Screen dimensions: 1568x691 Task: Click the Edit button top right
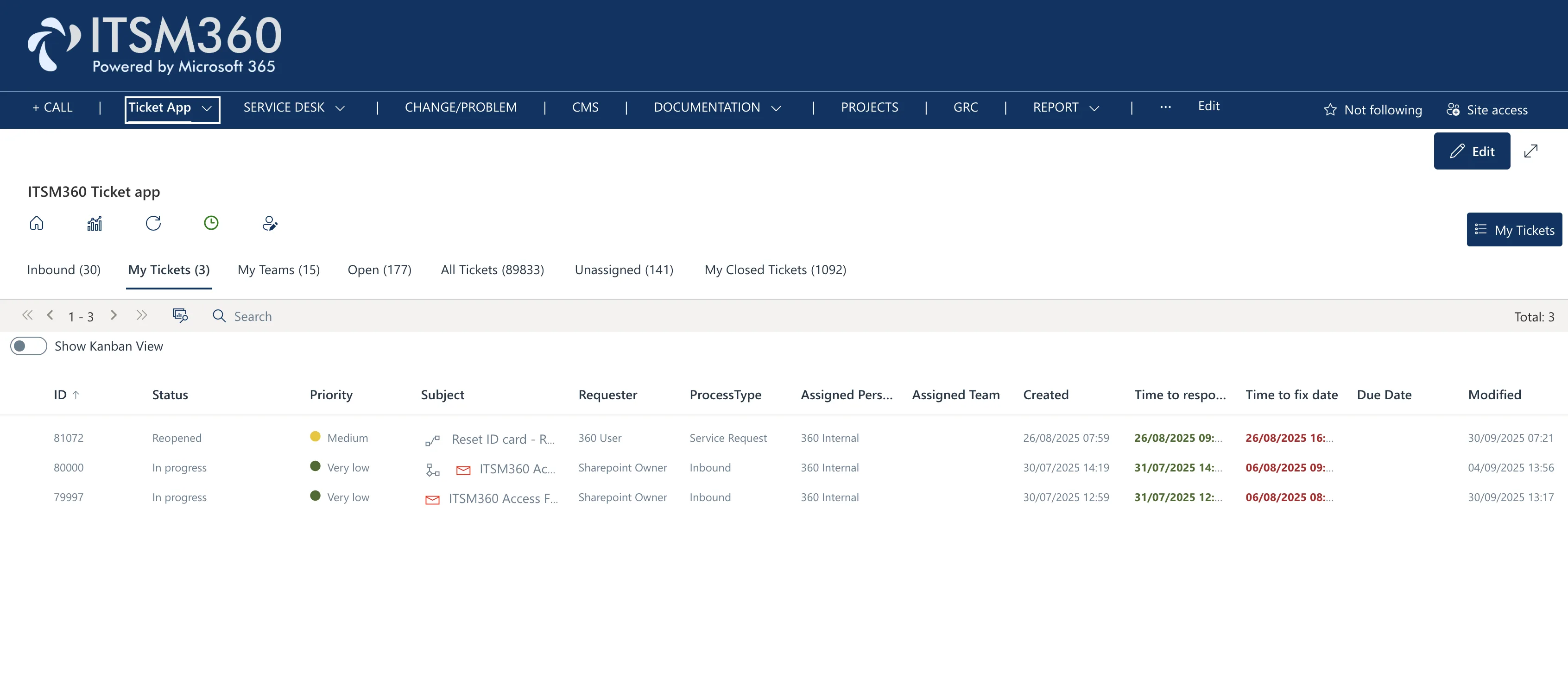(1472, 151)
